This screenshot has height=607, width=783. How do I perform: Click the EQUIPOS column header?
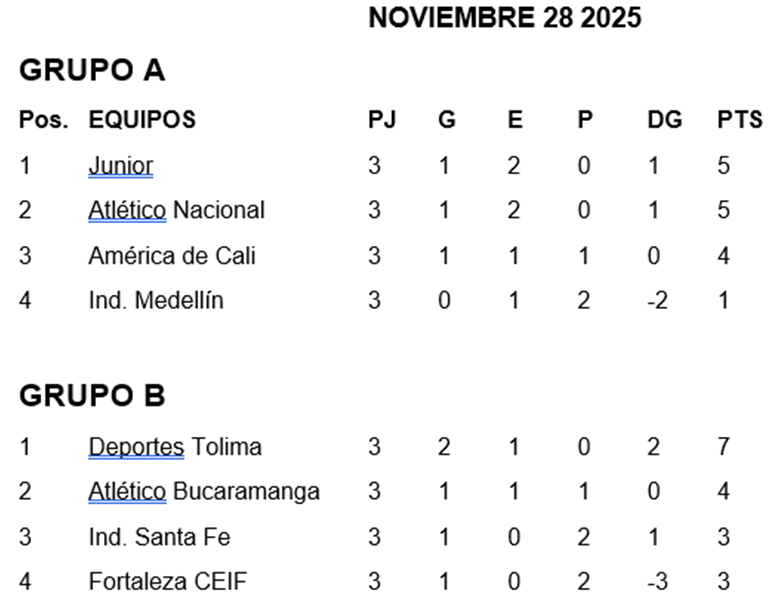pyautogui.click(x=142, y=120)
